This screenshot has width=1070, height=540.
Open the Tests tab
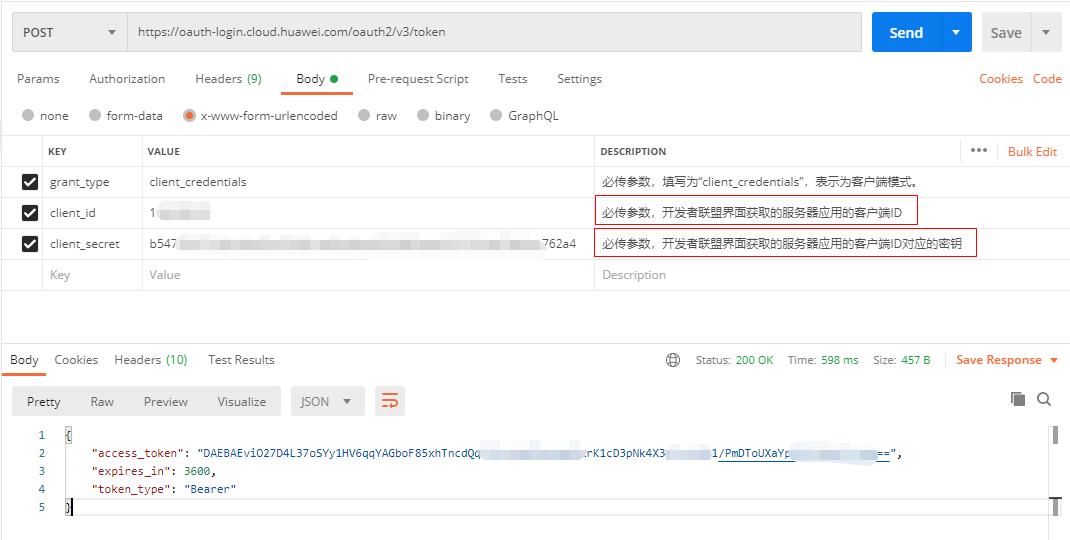(512, 79)
